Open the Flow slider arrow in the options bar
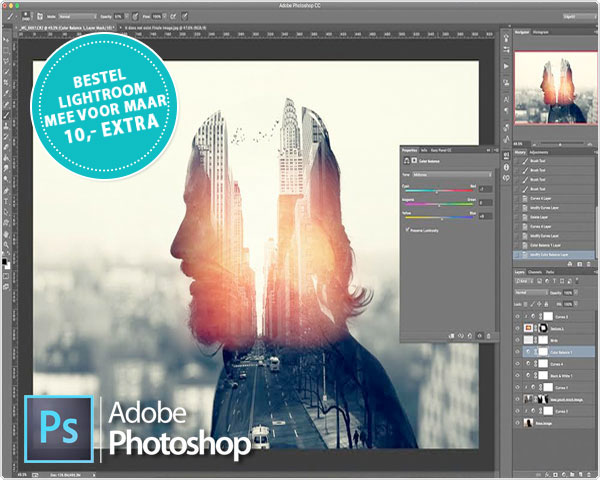This screenshot has height=480, width=600. [165, 17]
